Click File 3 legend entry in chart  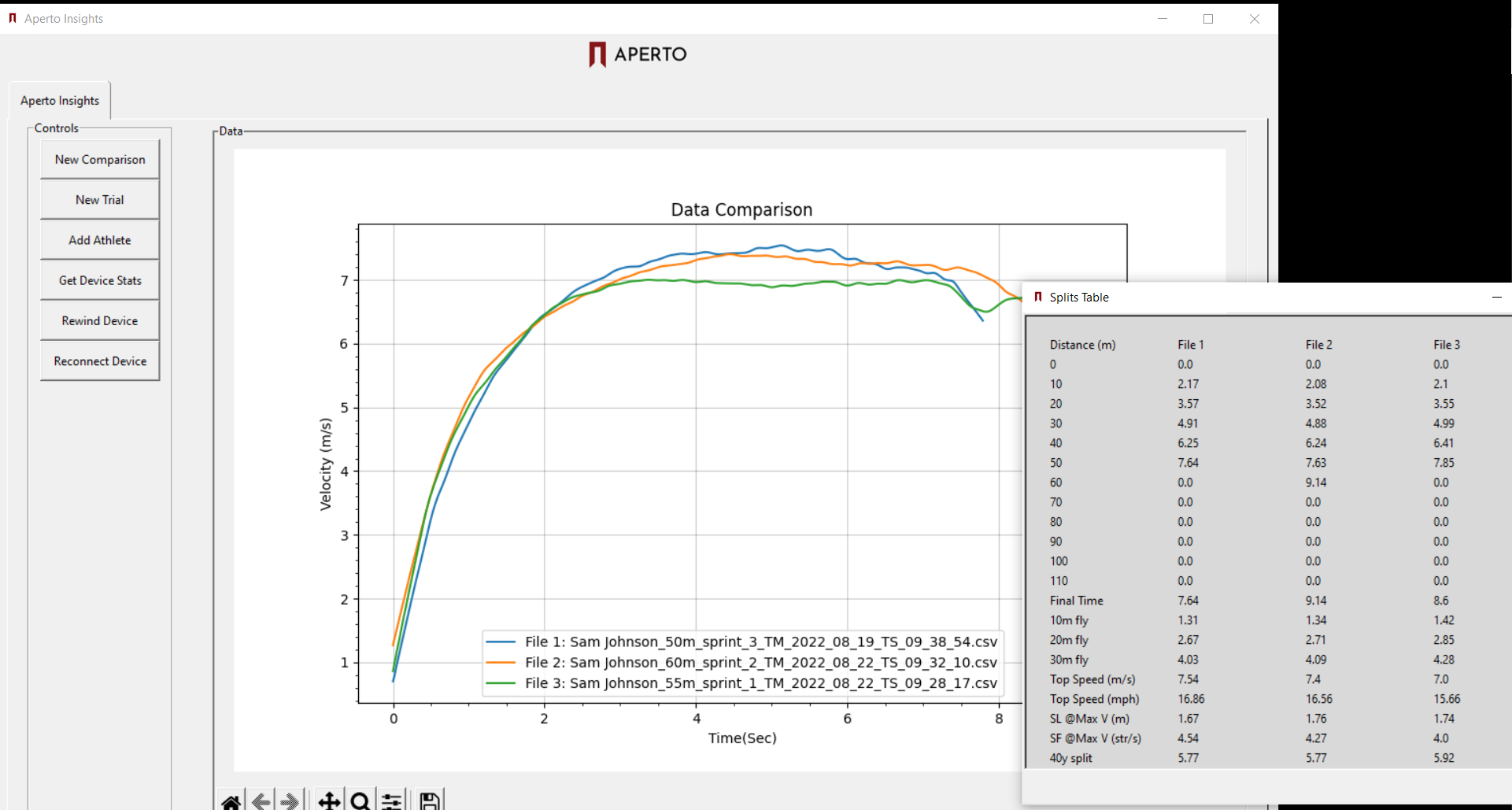pyautogui.click(x=741, y=682)
